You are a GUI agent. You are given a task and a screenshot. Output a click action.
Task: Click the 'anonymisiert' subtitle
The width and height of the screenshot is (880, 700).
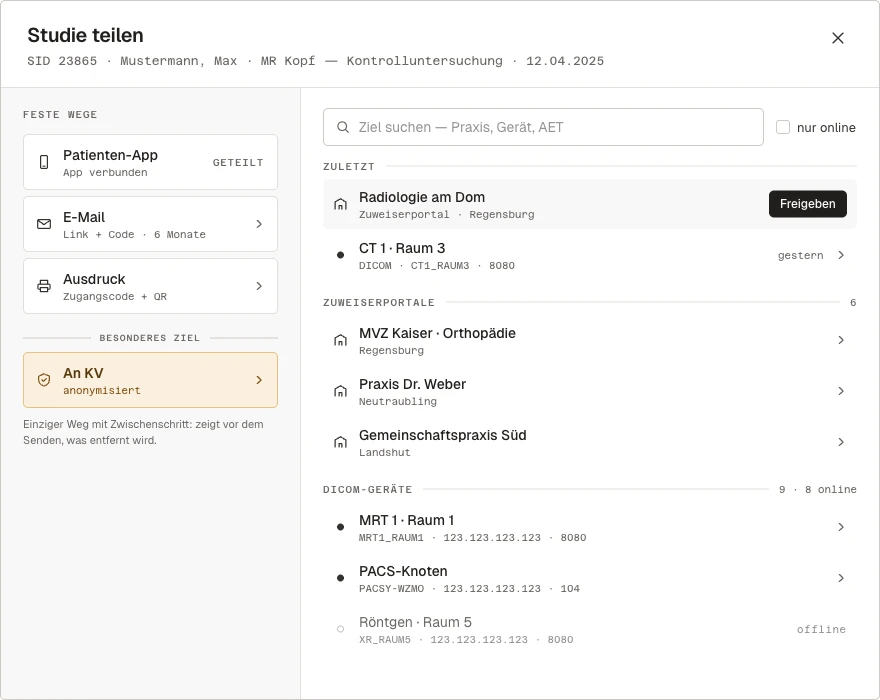coord(102,390)
